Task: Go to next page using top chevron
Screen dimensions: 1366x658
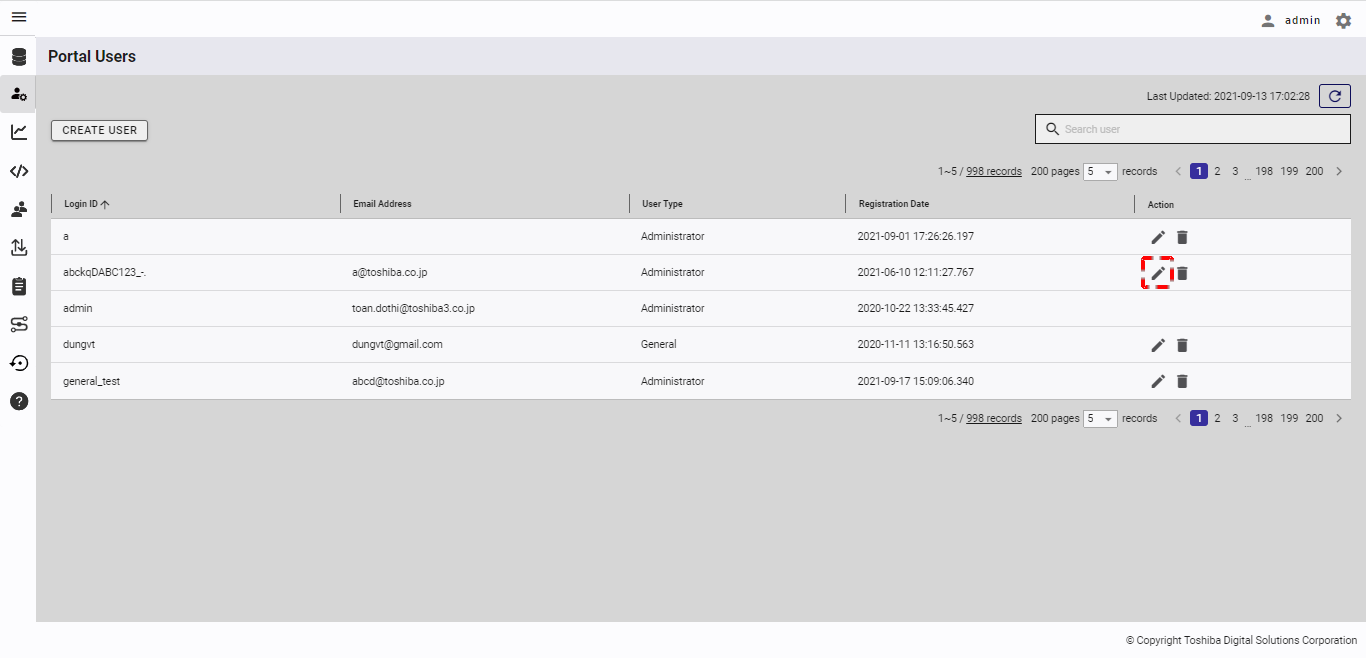Action: coord(1339,171)
